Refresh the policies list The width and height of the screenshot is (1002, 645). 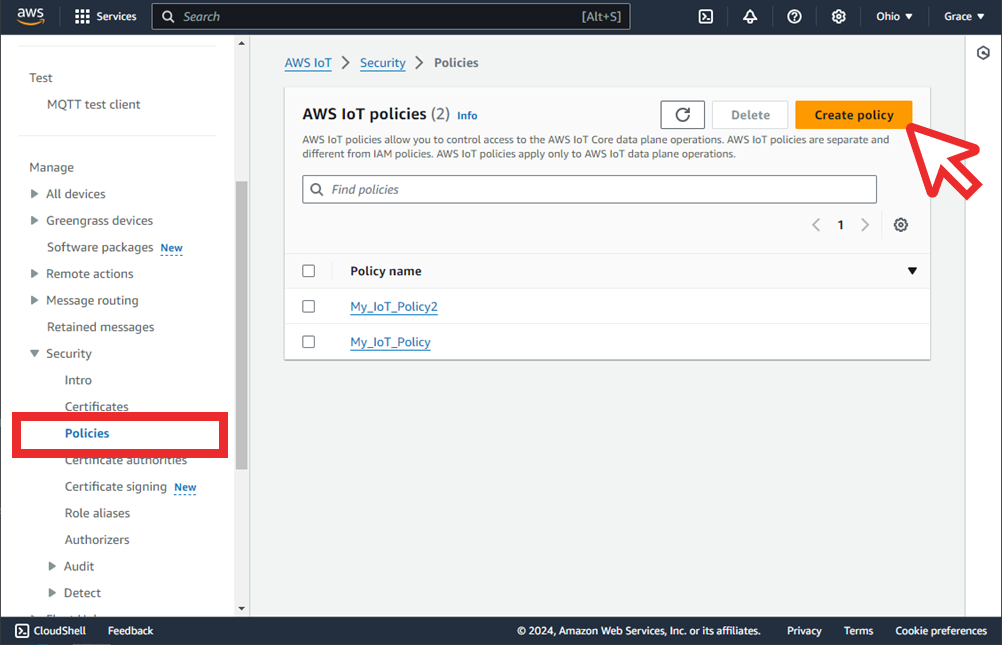click(682, 115)
